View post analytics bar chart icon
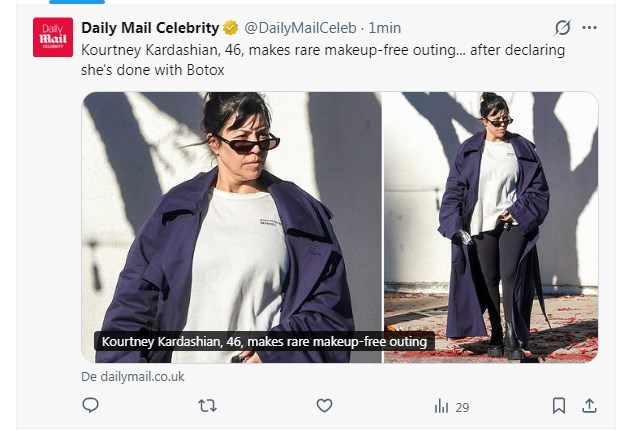The image size is (620, 431). pyautogui.click(x=441, y=406)
